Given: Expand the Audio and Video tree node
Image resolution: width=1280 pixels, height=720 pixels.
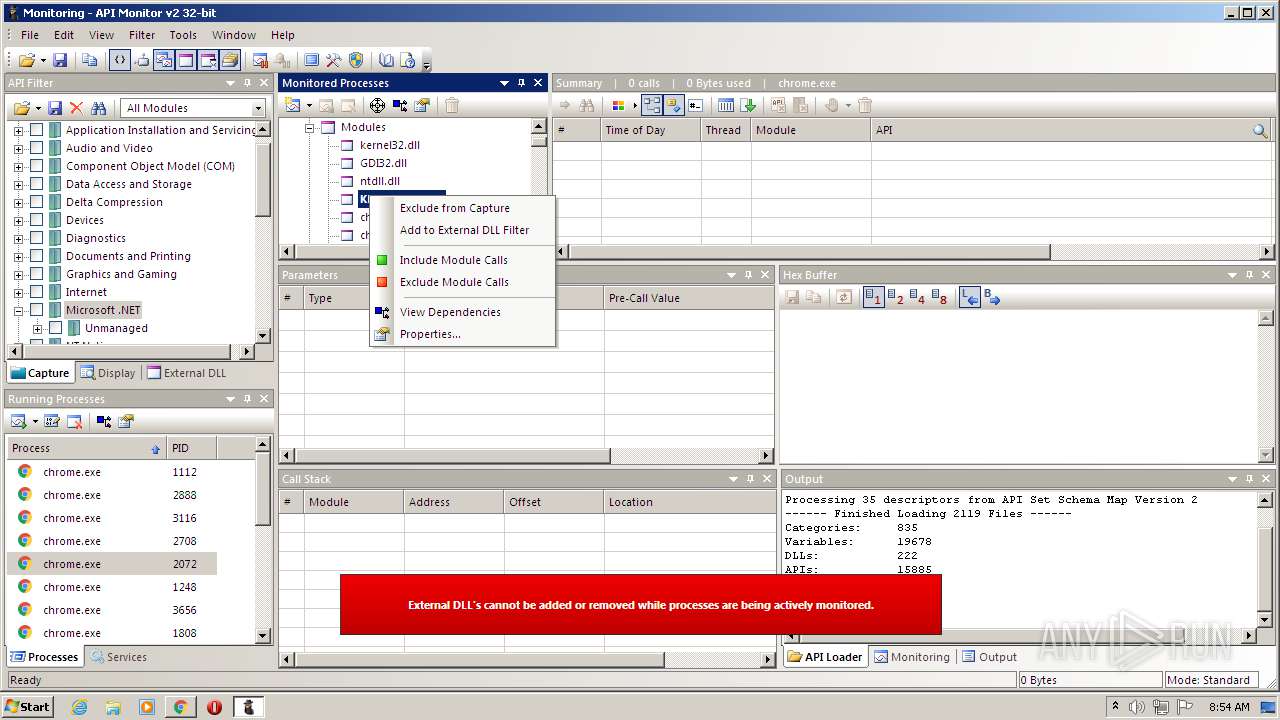Looking at the screenshot, I should [18, 148].
